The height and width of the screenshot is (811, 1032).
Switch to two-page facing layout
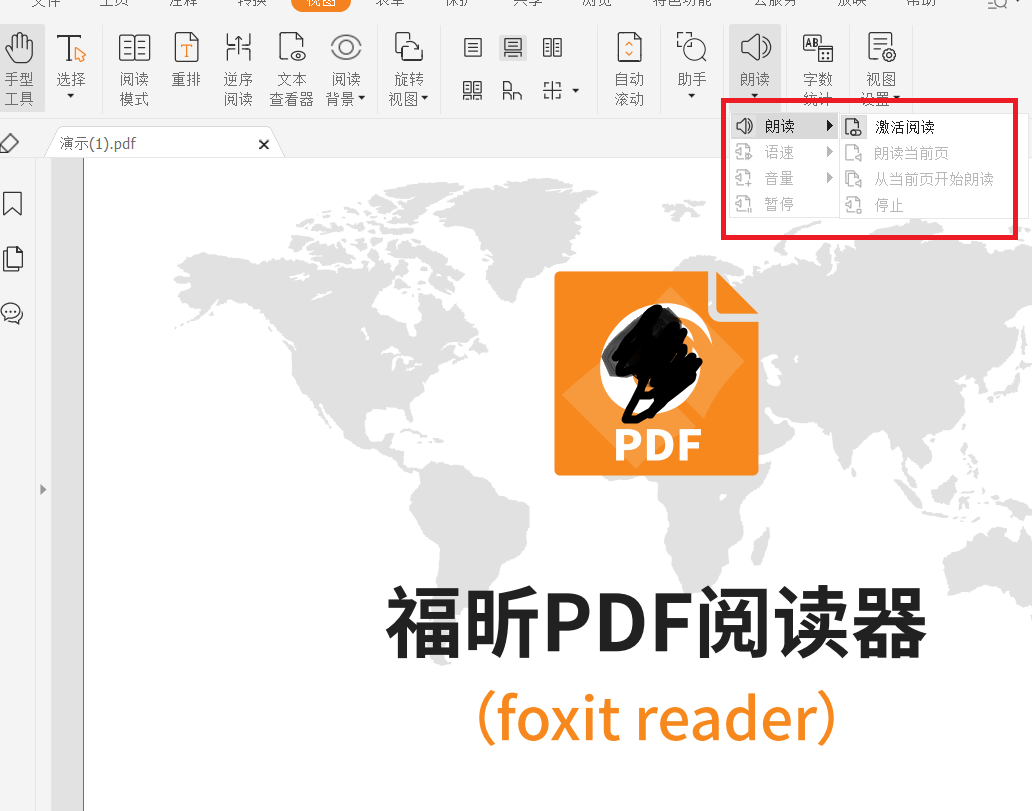pos(553,47)
